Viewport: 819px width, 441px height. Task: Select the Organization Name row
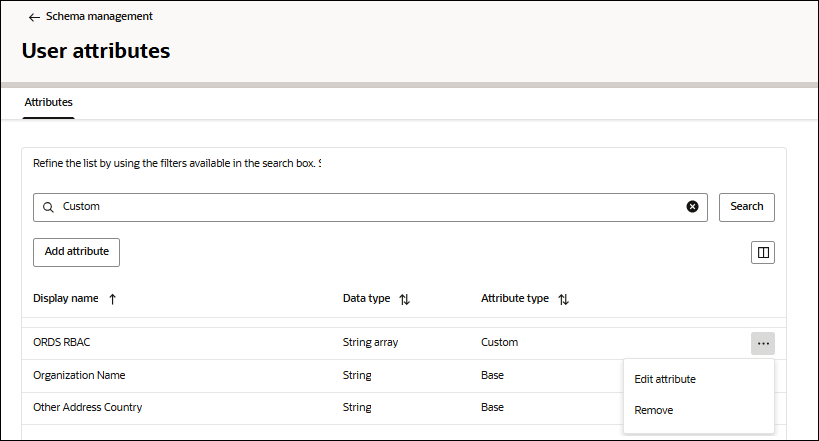click(x=79, y=376)
